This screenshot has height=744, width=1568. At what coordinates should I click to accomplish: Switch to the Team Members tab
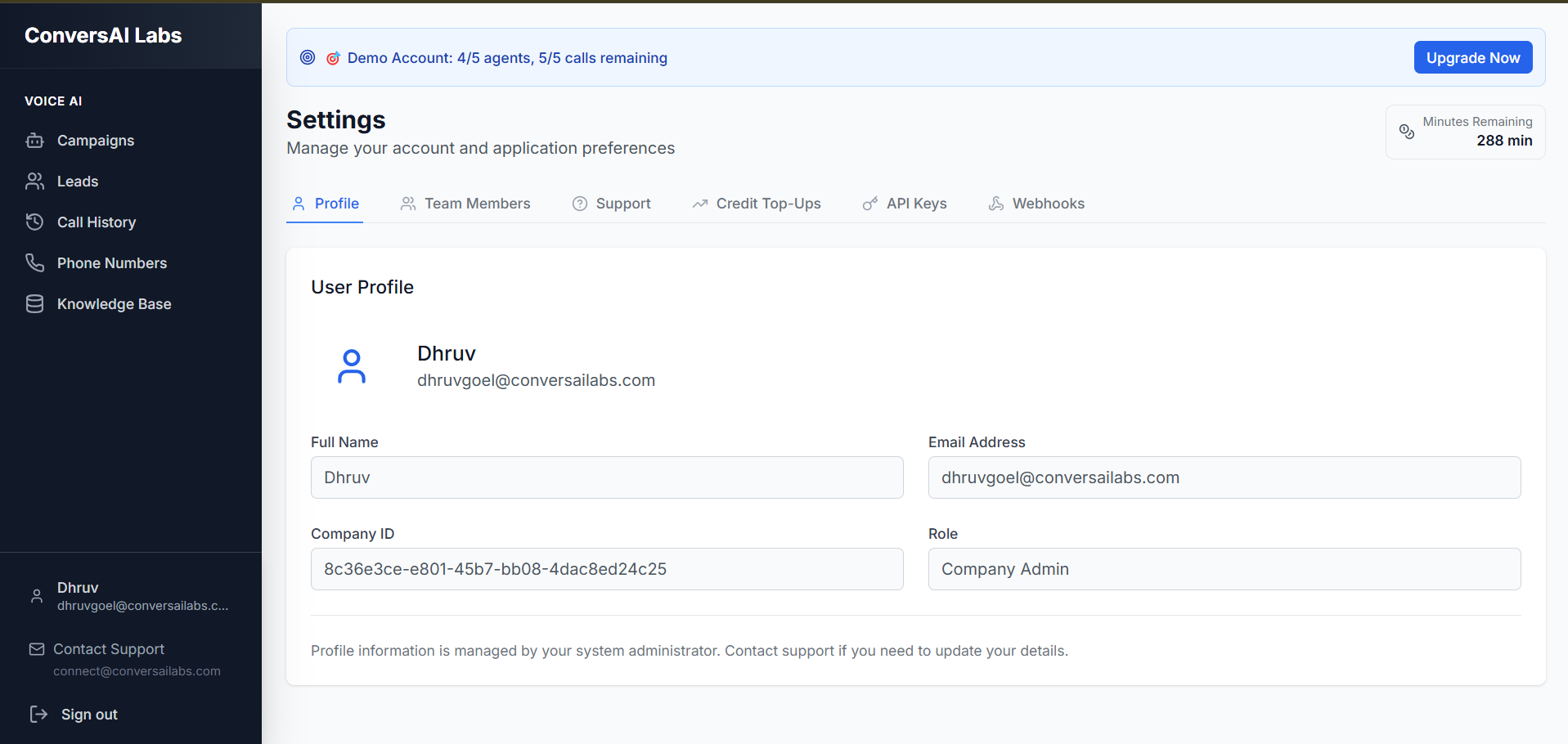tap(465, 204)
